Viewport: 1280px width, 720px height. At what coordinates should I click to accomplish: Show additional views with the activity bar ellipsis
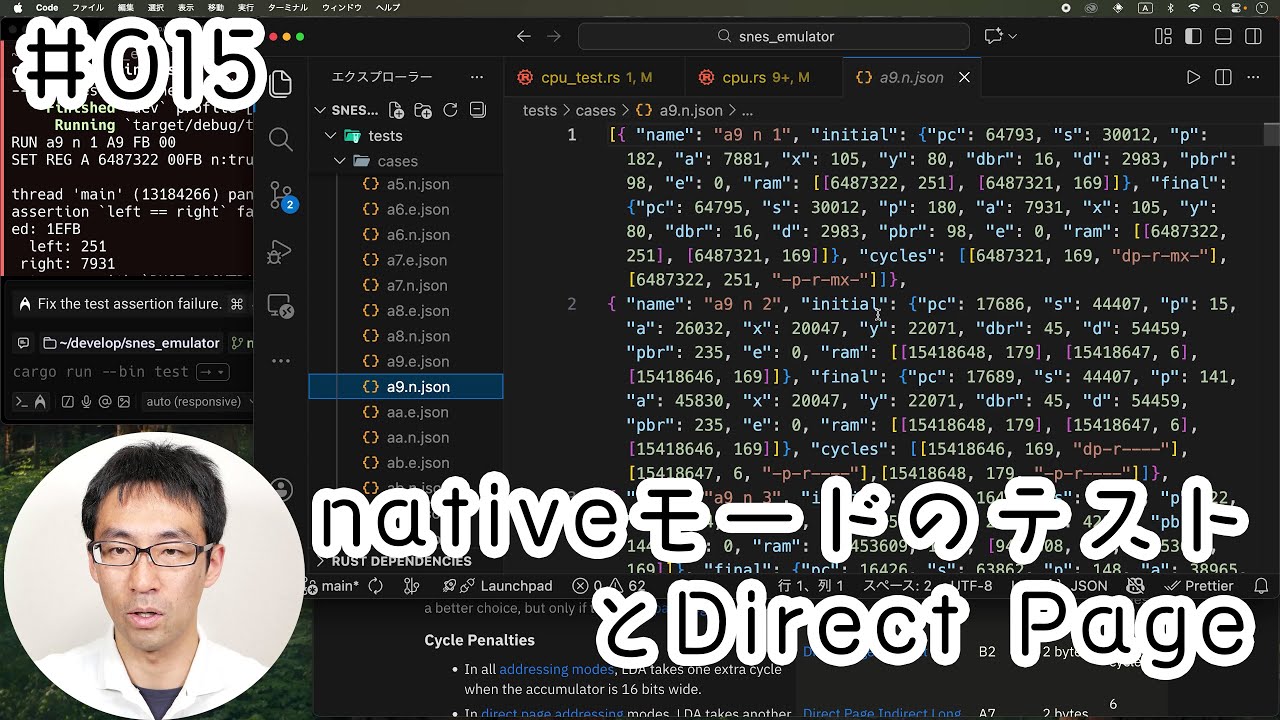(x=281, y=361)
